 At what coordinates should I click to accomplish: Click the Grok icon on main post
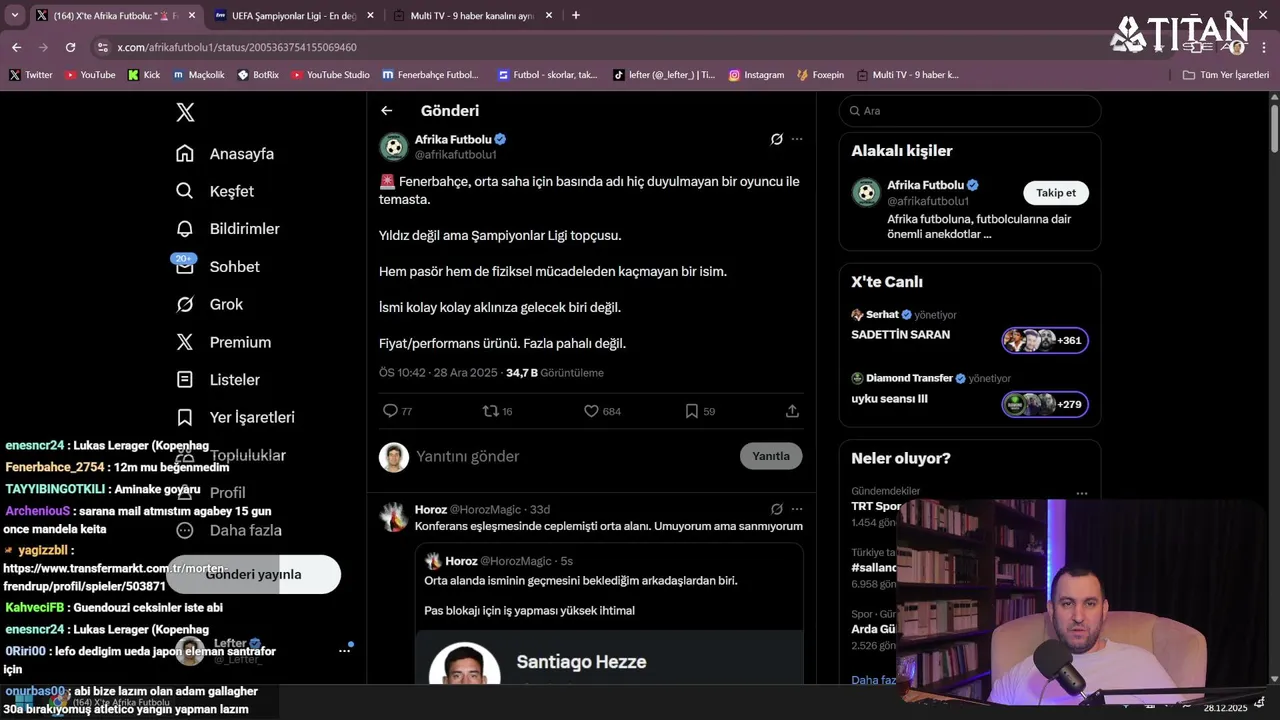[776, 139]
